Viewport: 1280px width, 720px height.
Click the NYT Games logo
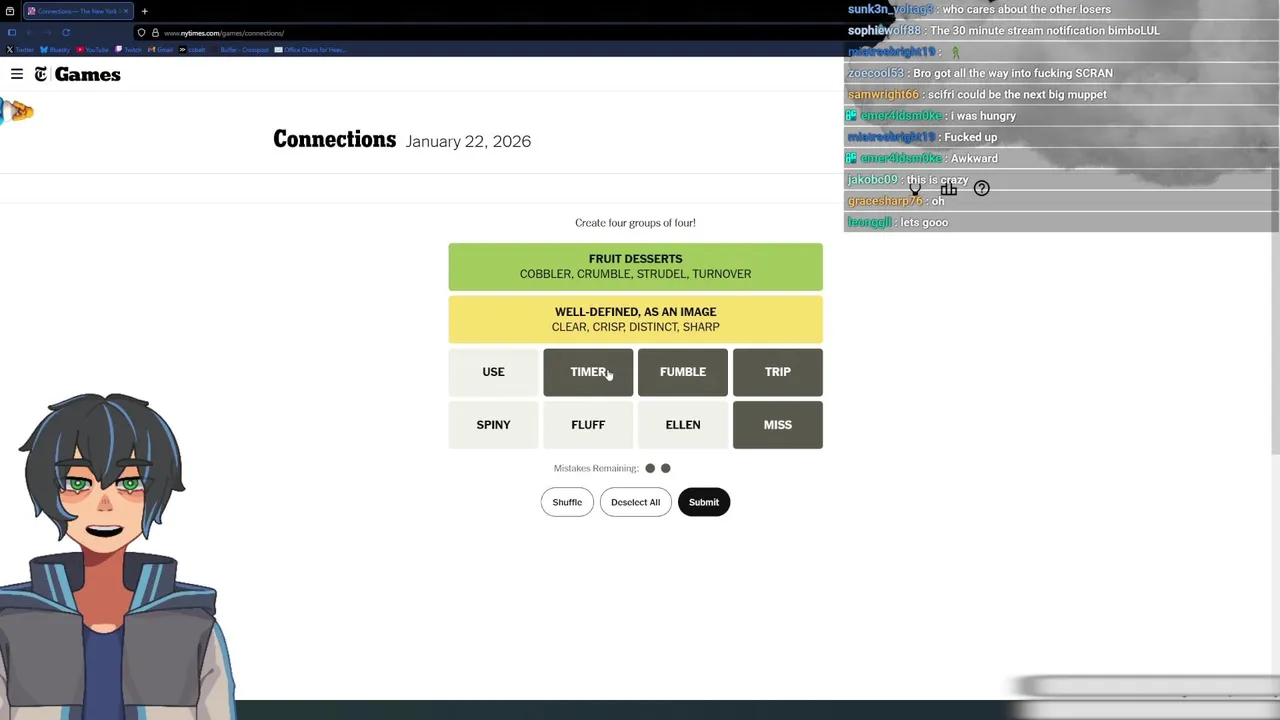point(77,74)
